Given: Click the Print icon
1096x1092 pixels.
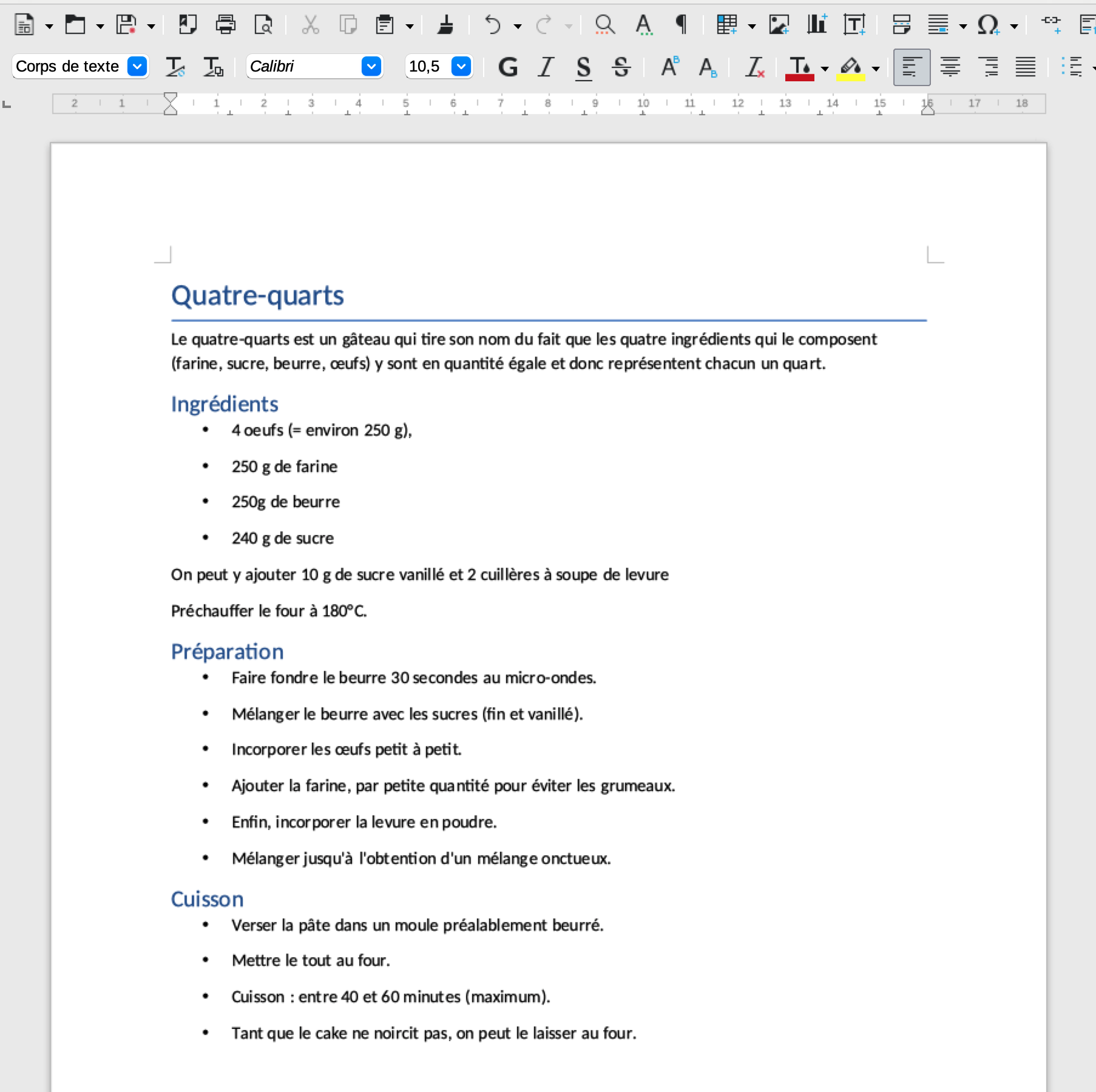Looking at the screenshot, I should click(226, 25).
